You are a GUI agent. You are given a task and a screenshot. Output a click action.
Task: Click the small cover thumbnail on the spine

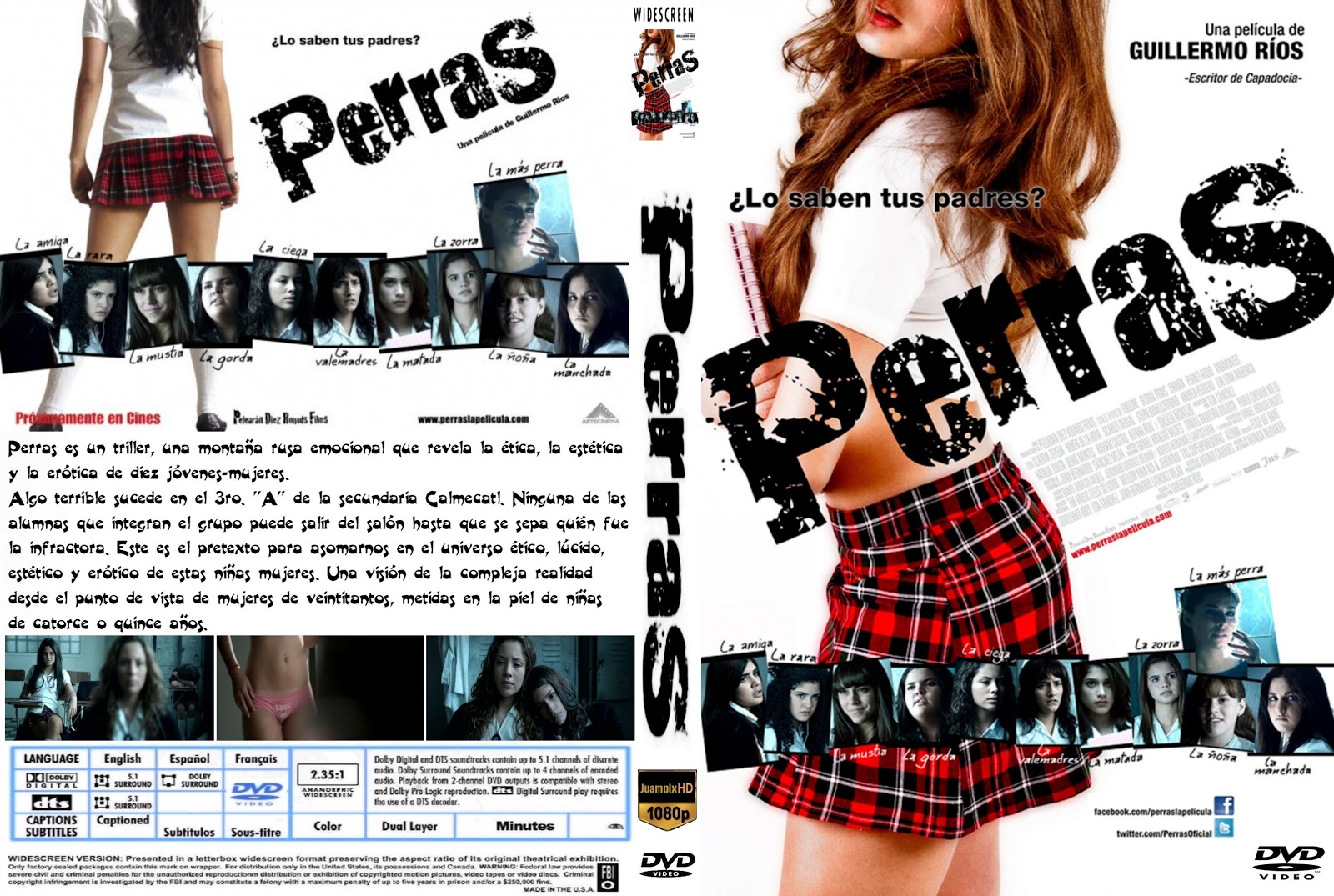[664, 83]
